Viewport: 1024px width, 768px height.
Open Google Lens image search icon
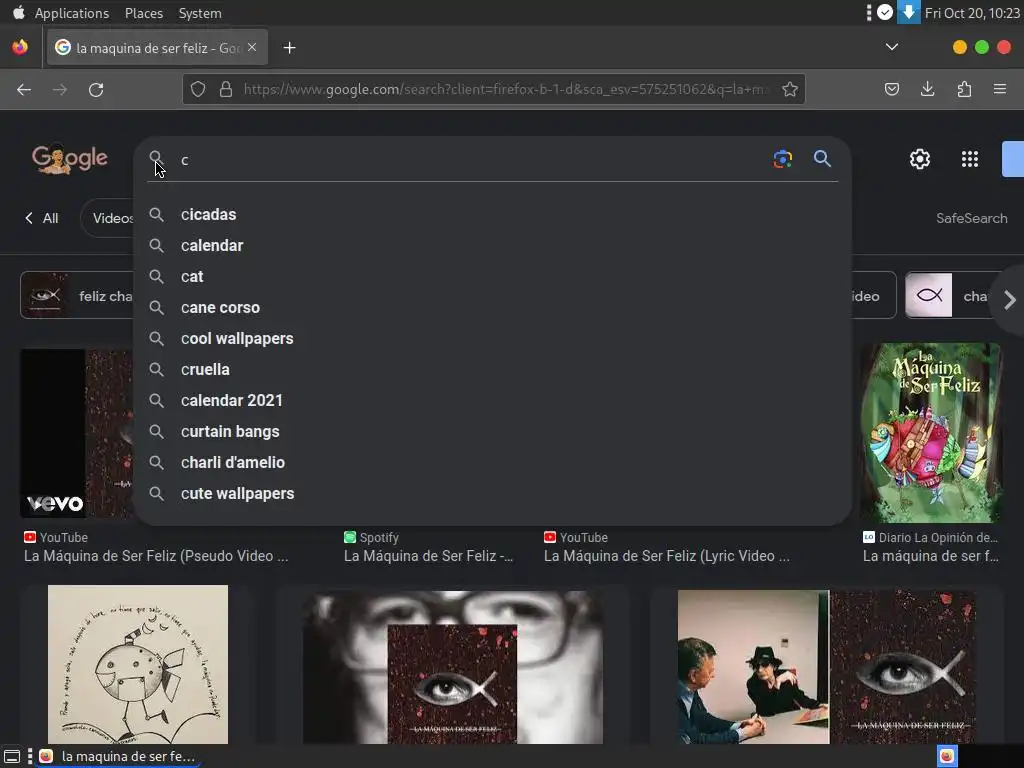(782, 159)
